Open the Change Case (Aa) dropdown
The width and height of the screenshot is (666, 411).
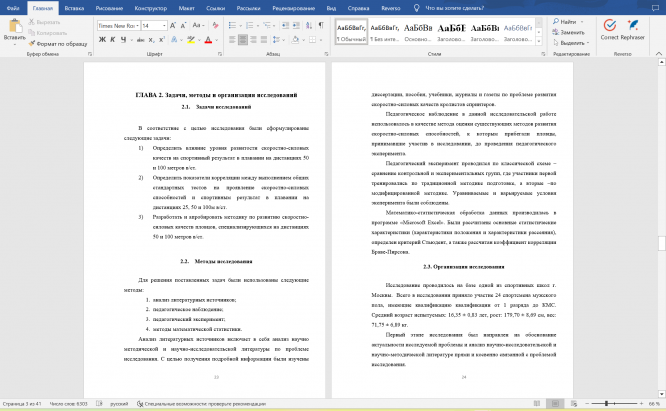point(198,26)
